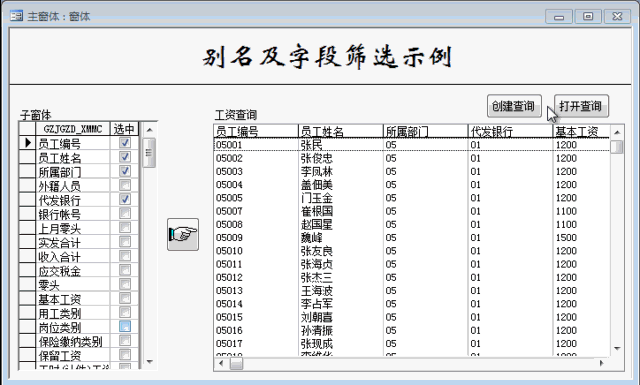640x385 pixels.
Task: Check the 收入合计 checkbox
Action: click(125, 256)
